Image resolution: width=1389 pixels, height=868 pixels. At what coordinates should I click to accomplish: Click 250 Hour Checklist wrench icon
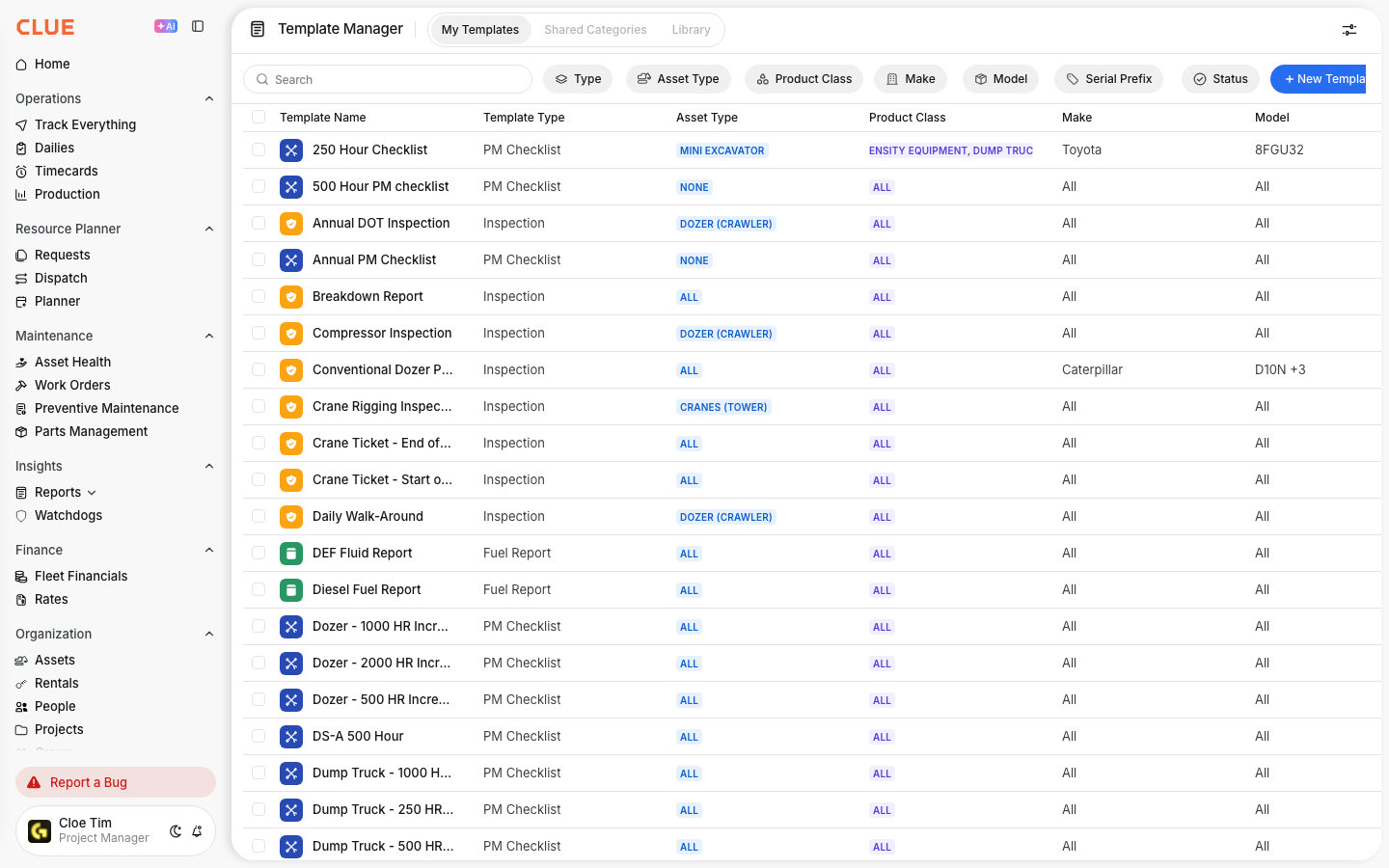tap(291, 150)
